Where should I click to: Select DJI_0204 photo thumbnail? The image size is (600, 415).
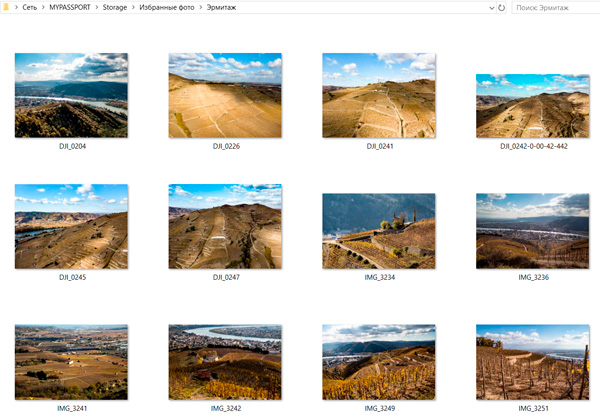pos(71,95)
